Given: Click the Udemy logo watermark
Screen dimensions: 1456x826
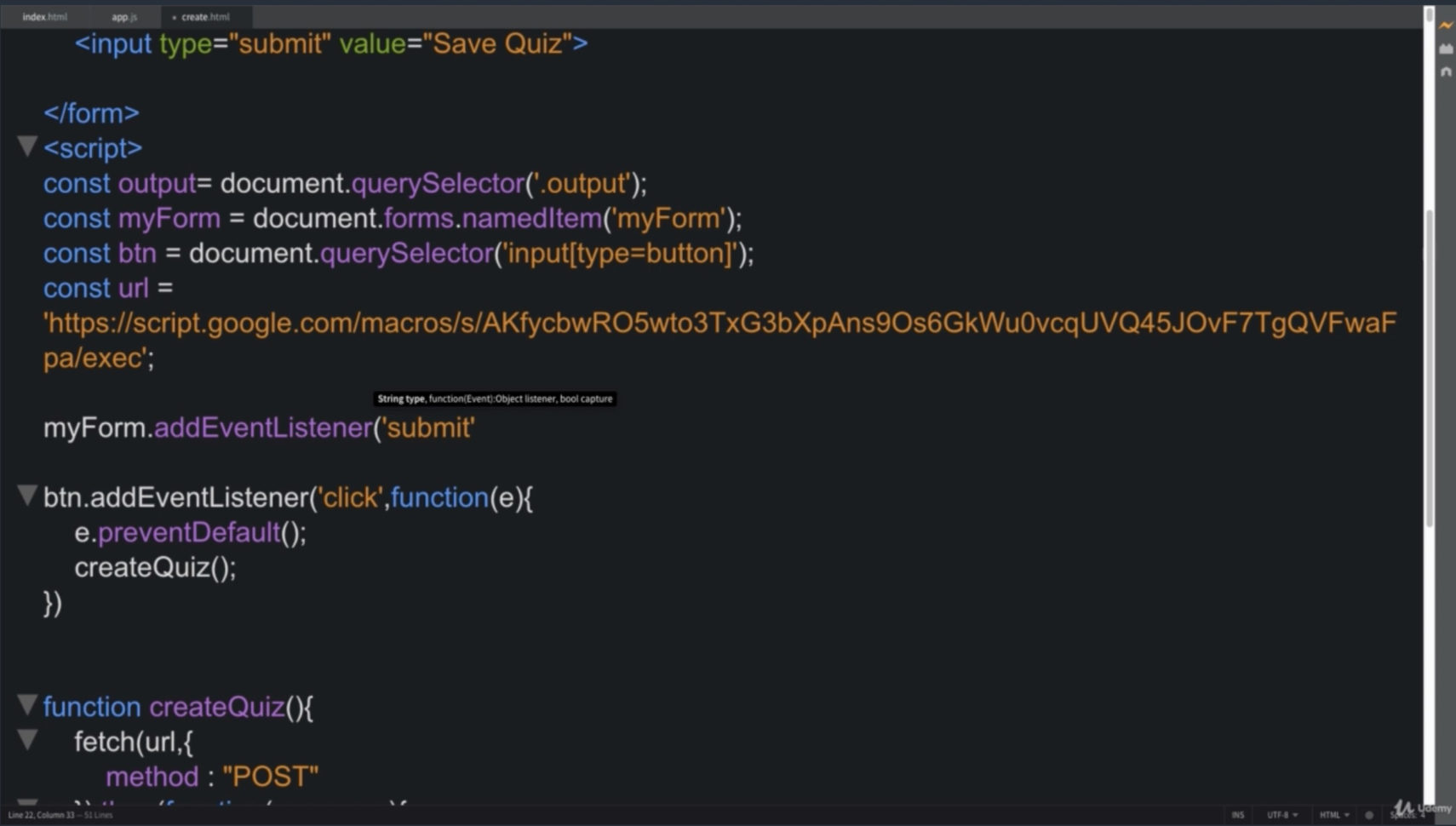Looking at the screenshot, I should click(1420, 807).
